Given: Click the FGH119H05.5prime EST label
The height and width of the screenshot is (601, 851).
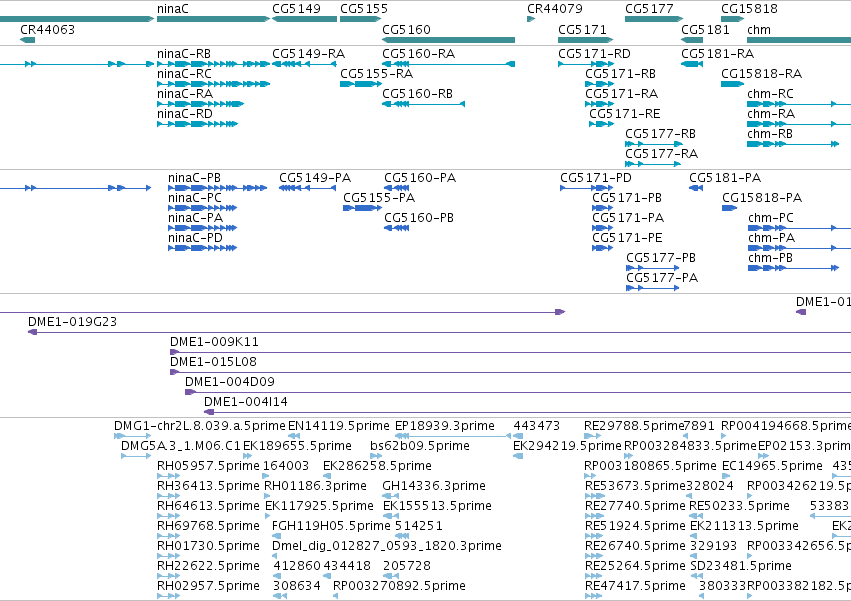Looking at the screenshot, I should coord(331,526).
